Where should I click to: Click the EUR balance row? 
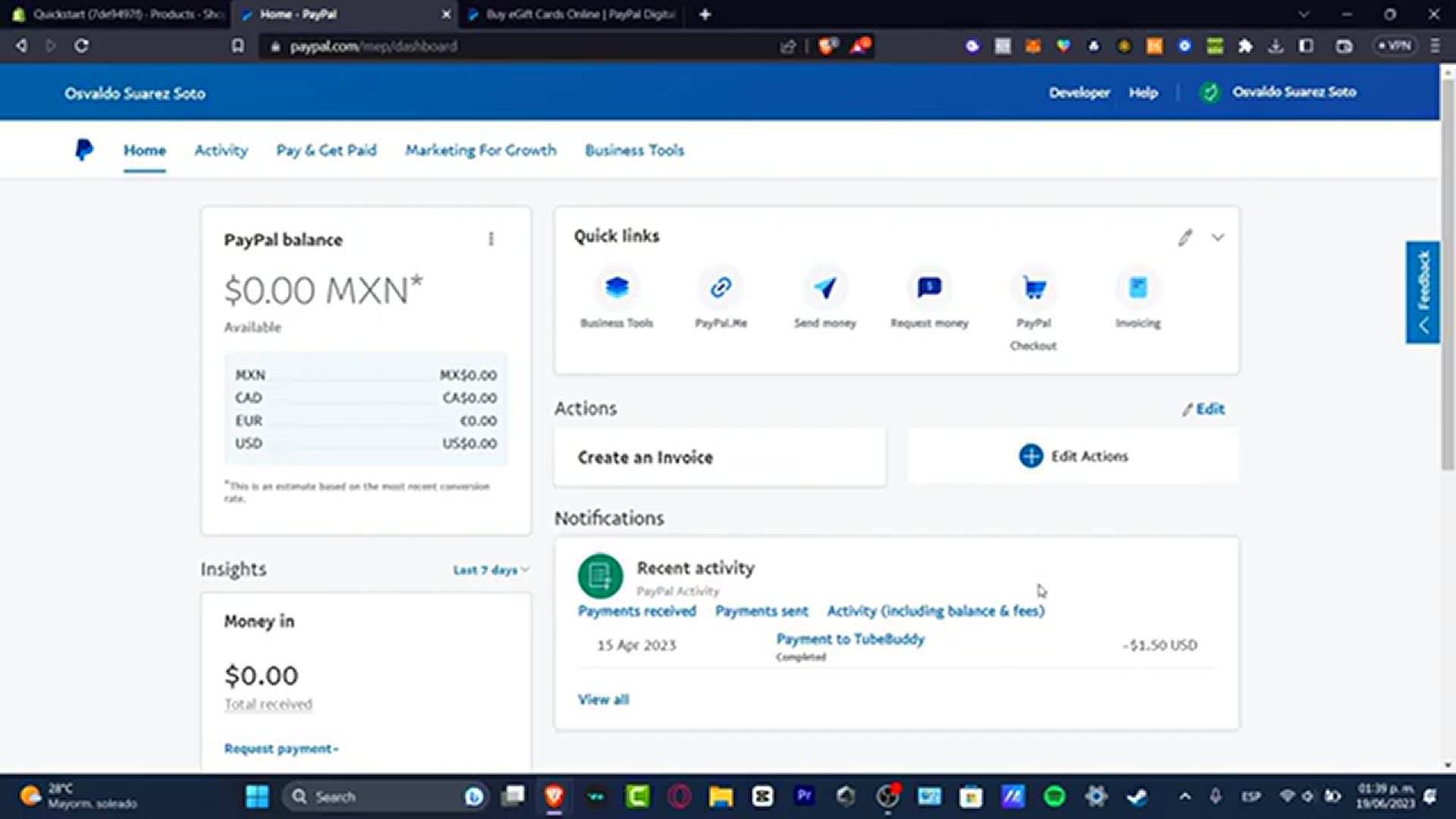tap(366, 421)
